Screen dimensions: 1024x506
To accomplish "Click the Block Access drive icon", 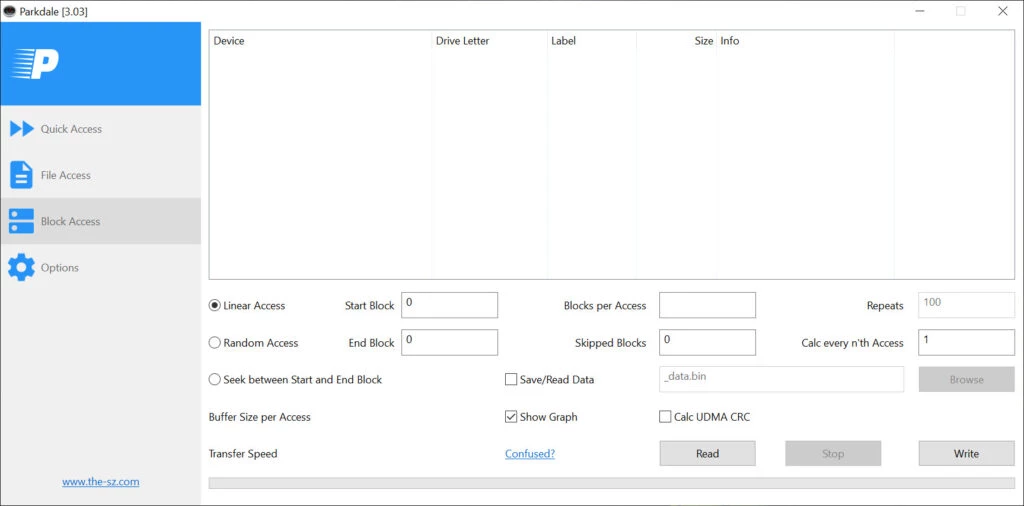I will pos(21,221).
